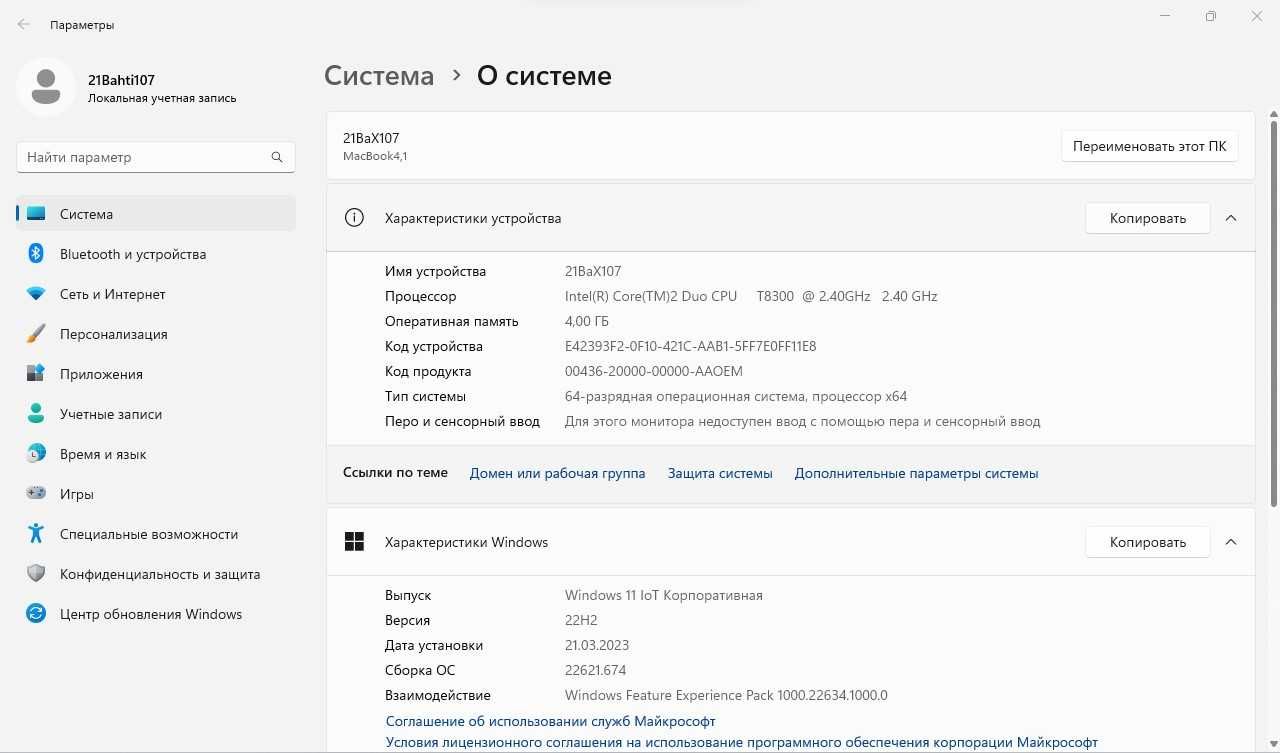Open Учетные записи settings
Image resolution: width=1280 pixels, height=753 pixels.
point(156,414)
